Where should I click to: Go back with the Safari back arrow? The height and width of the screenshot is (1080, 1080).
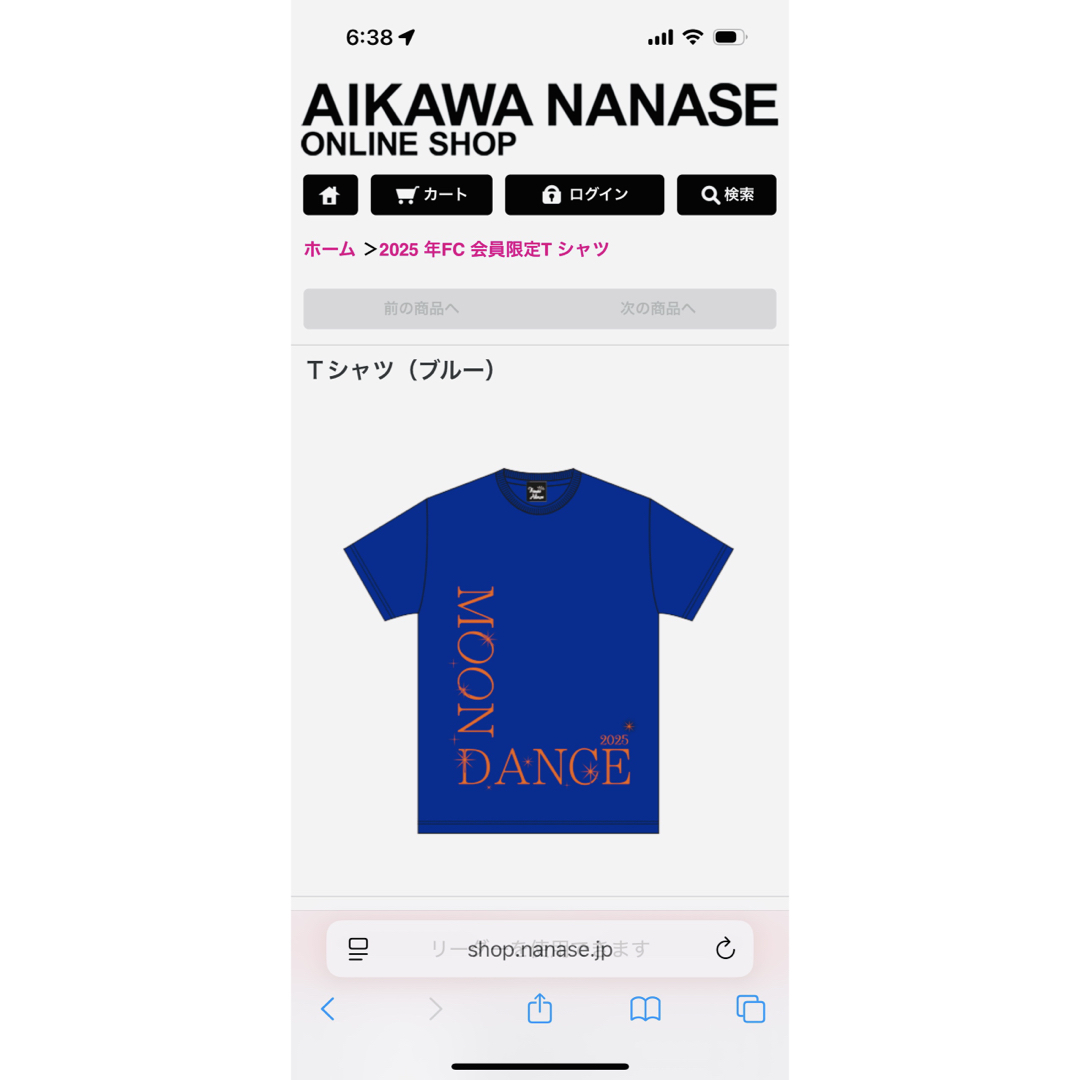coord(328,1009)
